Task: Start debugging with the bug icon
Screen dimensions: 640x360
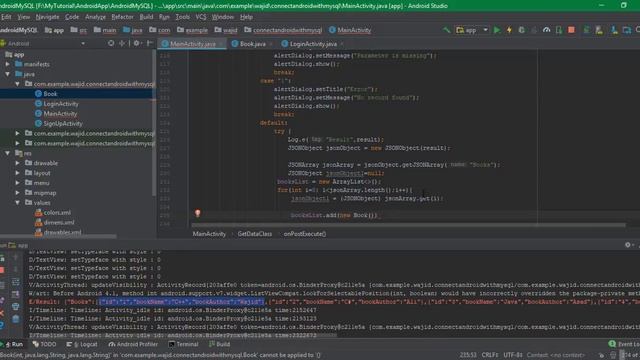Action: tap(521, 30)
